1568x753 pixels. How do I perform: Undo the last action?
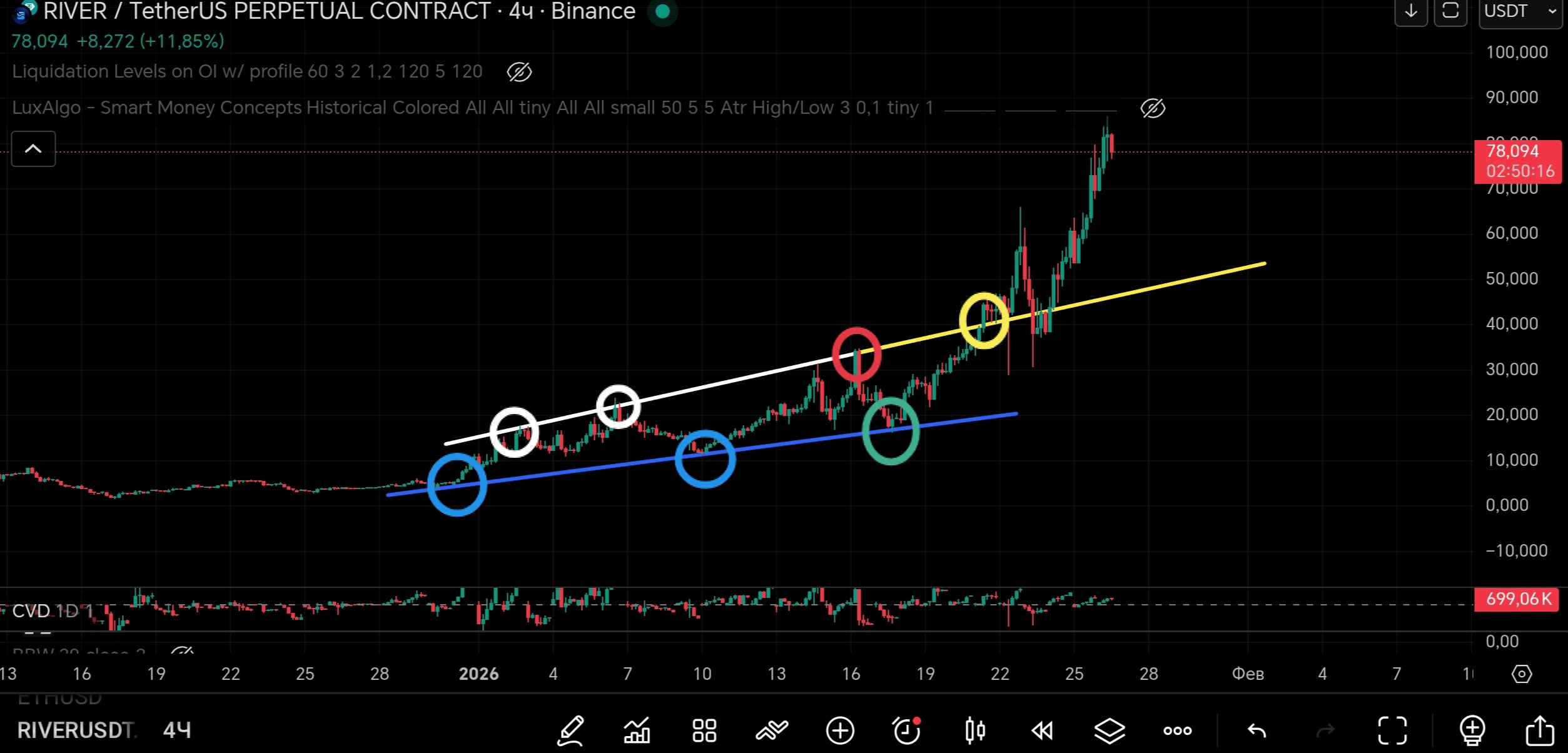click(1257, 730)
